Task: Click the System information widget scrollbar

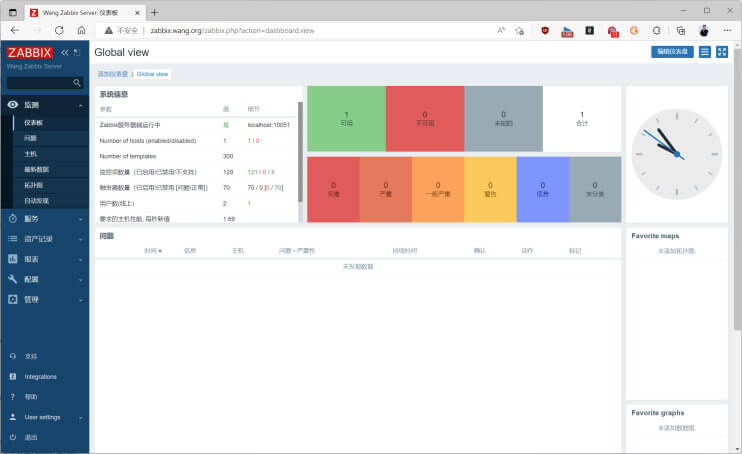Action: [300, 151]
